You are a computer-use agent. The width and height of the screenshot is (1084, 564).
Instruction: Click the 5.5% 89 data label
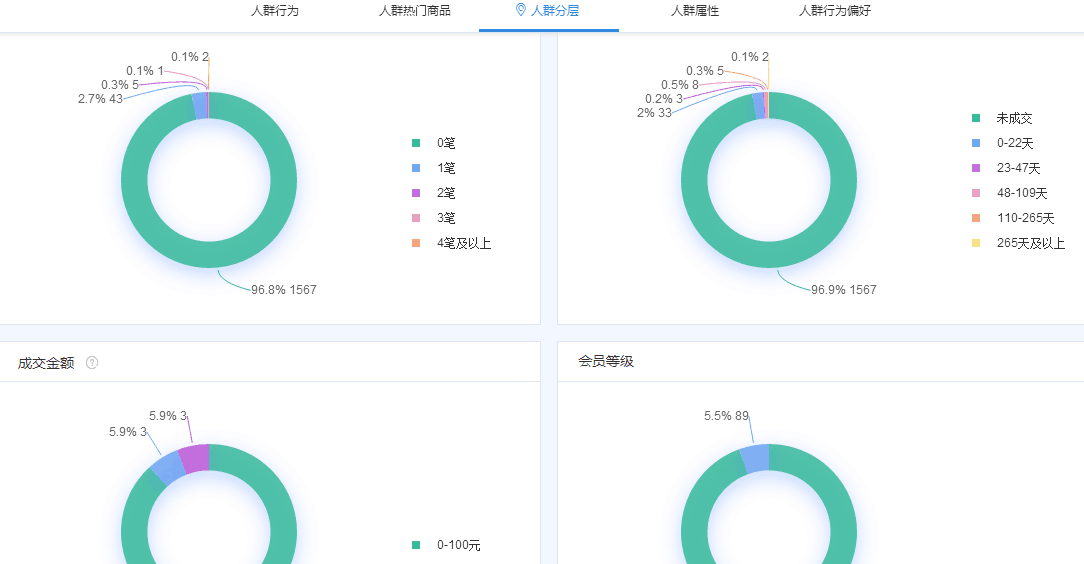tap(727, 415)
